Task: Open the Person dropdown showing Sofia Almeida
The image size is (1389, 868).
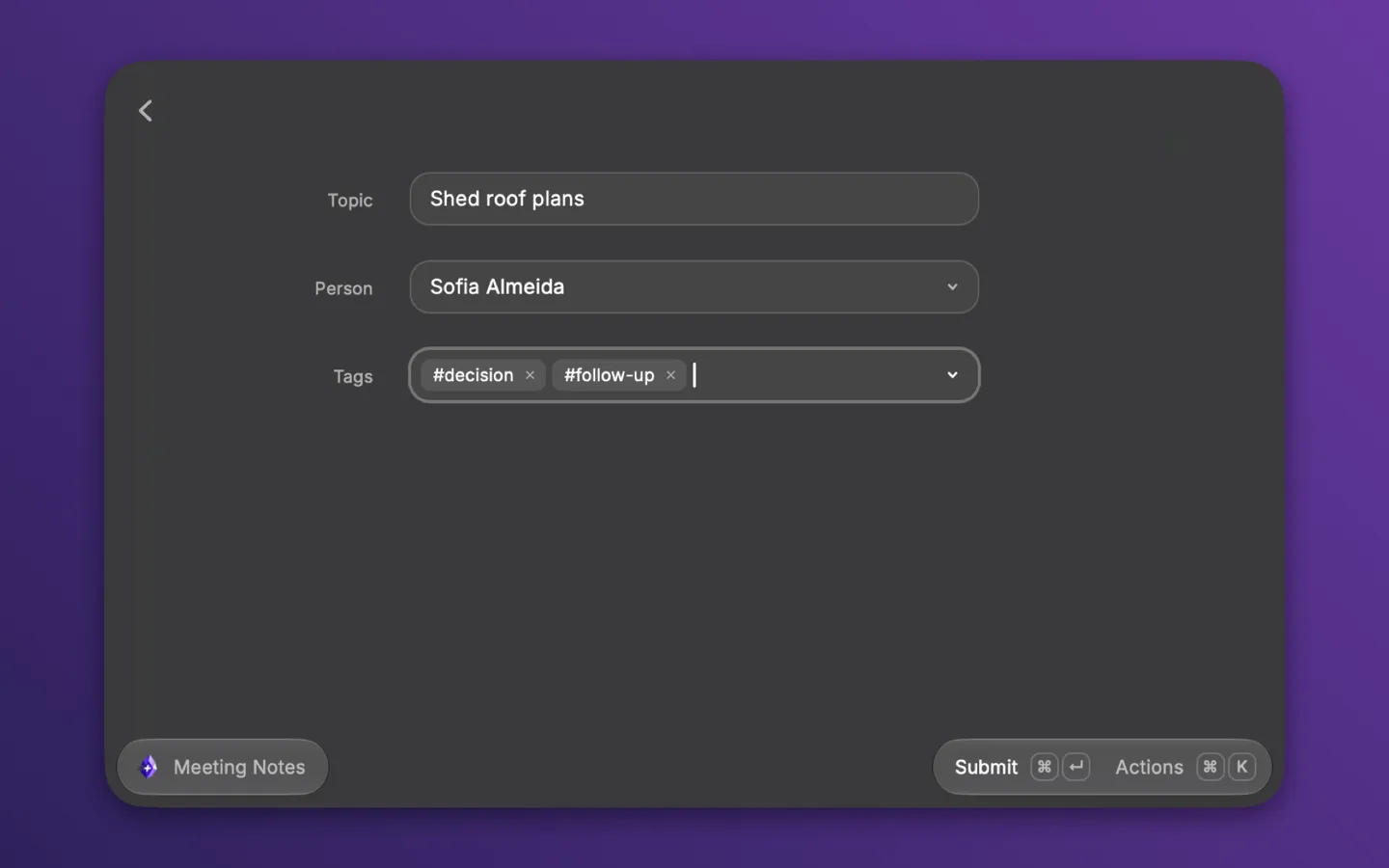Action: click(x=694, y=286)
